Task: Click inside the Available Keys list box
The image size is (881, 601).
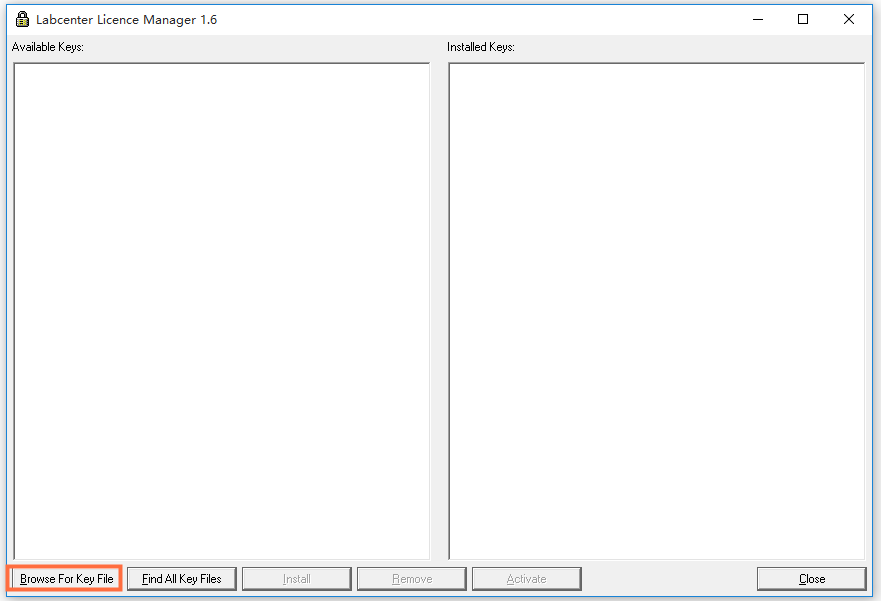Action: 221,310
